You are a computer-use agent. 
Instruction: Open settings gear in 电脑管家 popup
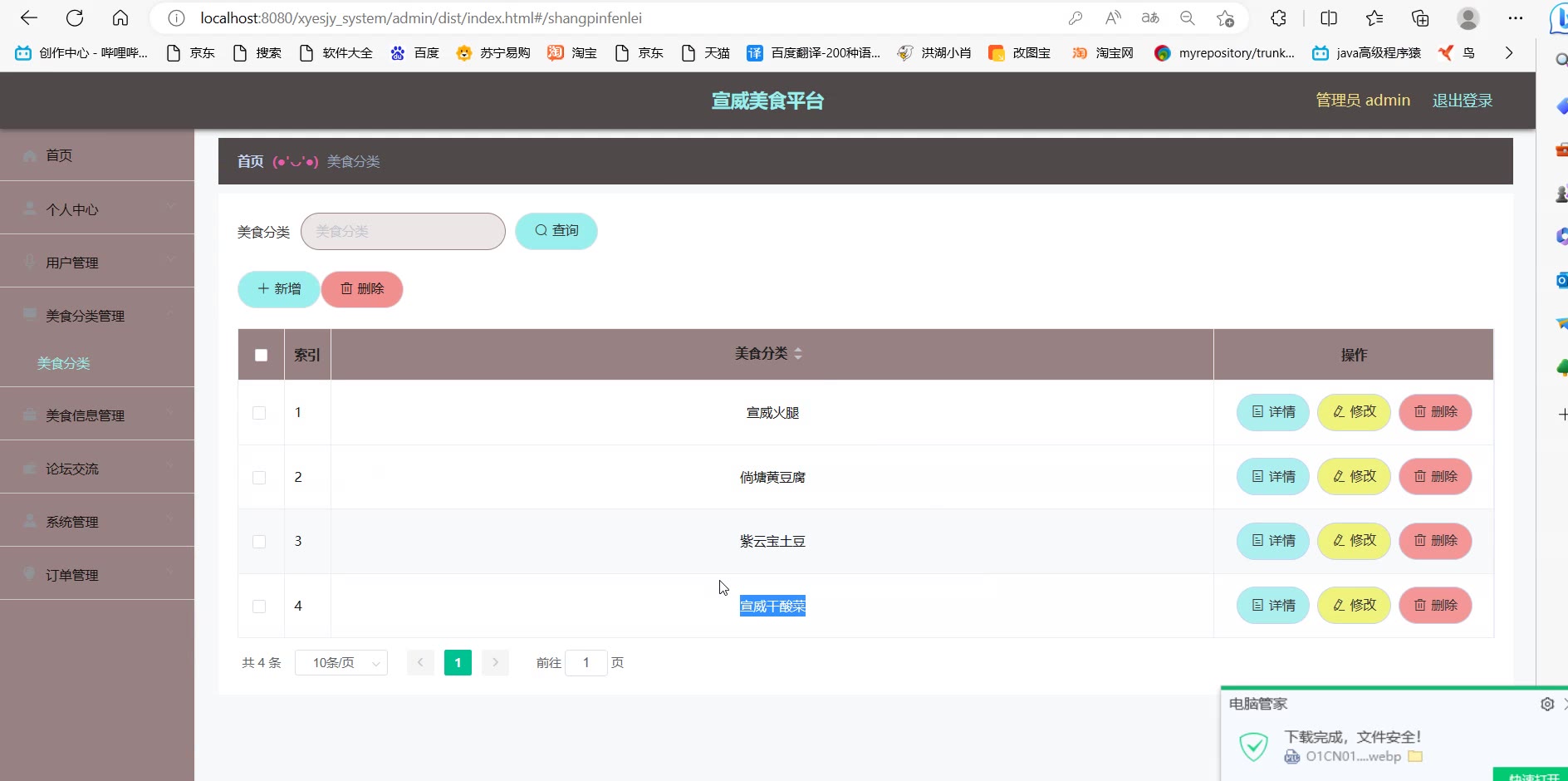click(1547, 704)
